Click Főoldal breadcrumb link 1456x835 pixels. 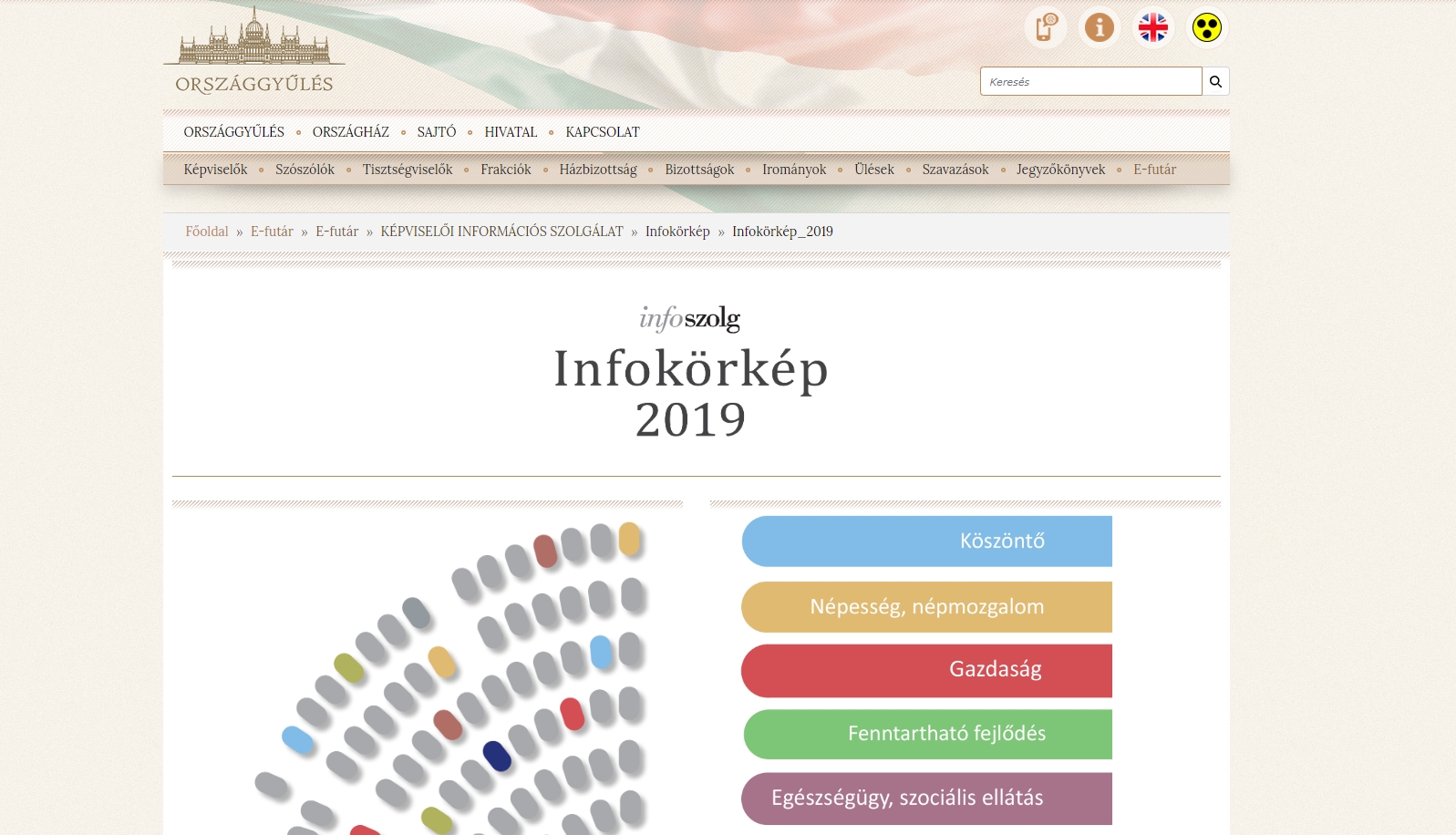click(207, 232)
